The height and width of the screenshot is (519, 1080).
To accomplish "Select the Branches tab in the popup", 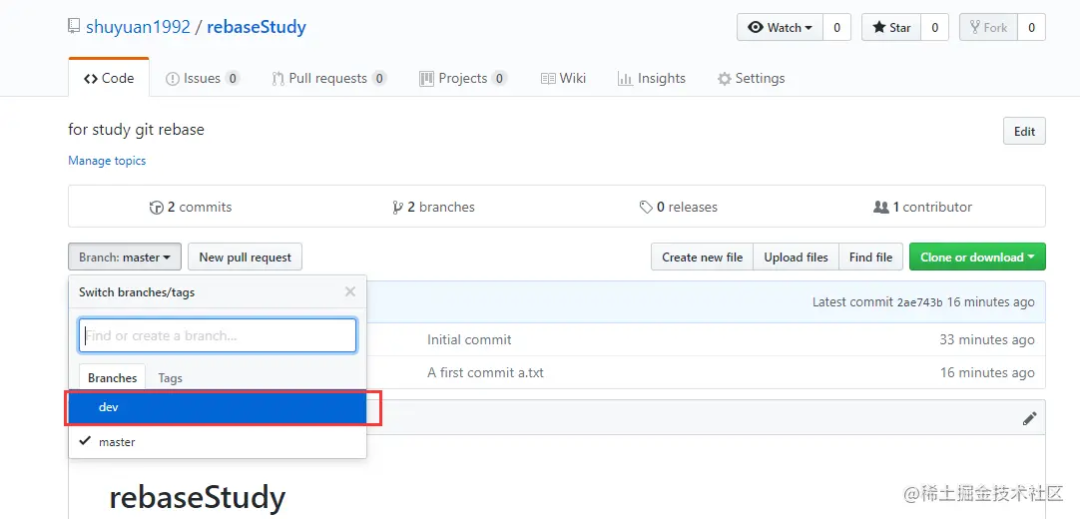I will (112, 378).
